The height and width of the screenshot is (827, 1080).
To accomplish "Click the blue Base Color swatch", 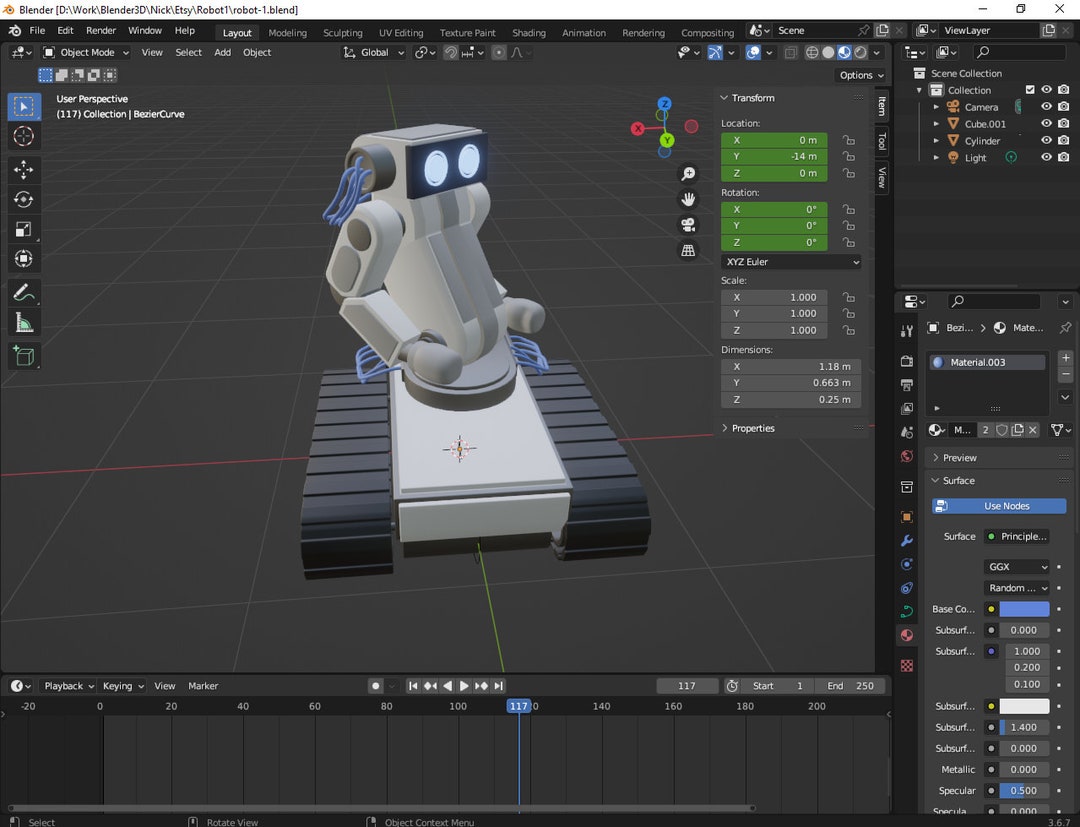I will (1024, 609).
